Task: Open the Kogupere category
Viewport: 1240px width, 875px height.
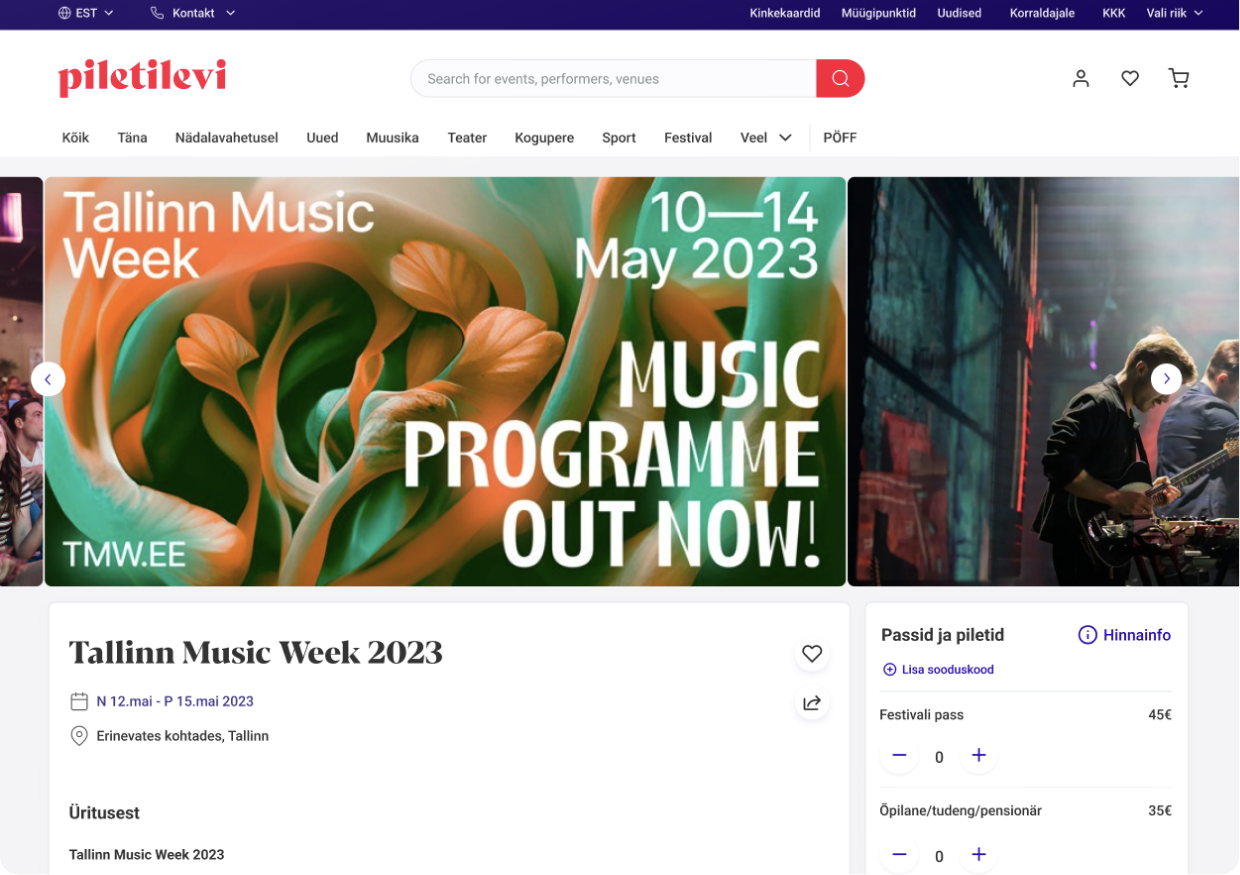Action: (544, 138)
